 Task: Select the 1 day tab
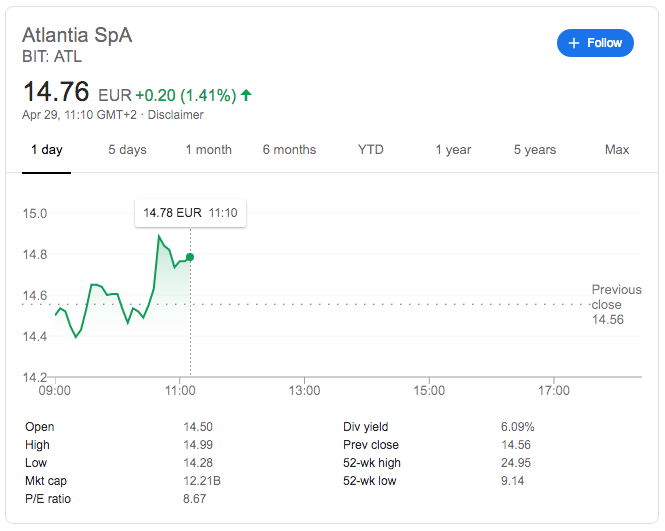pyautogui.click(x=47, y=150)
